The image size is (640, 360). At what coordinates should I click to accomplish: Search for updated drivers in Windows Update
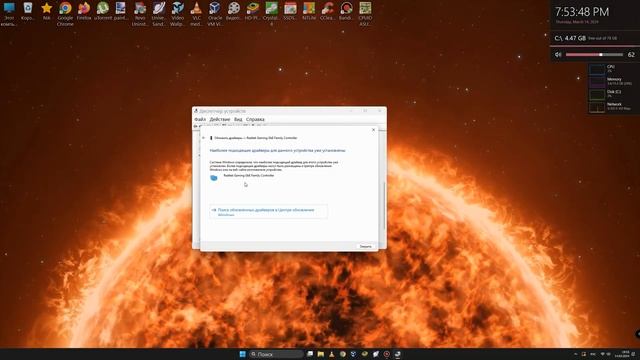click(x=268, y=212)
